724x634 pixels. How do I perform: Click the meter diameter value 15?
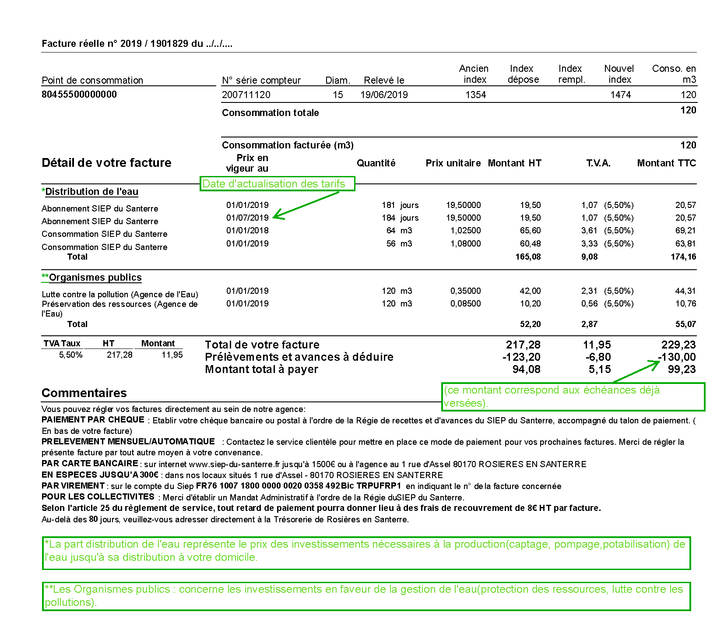click(338, 95)
